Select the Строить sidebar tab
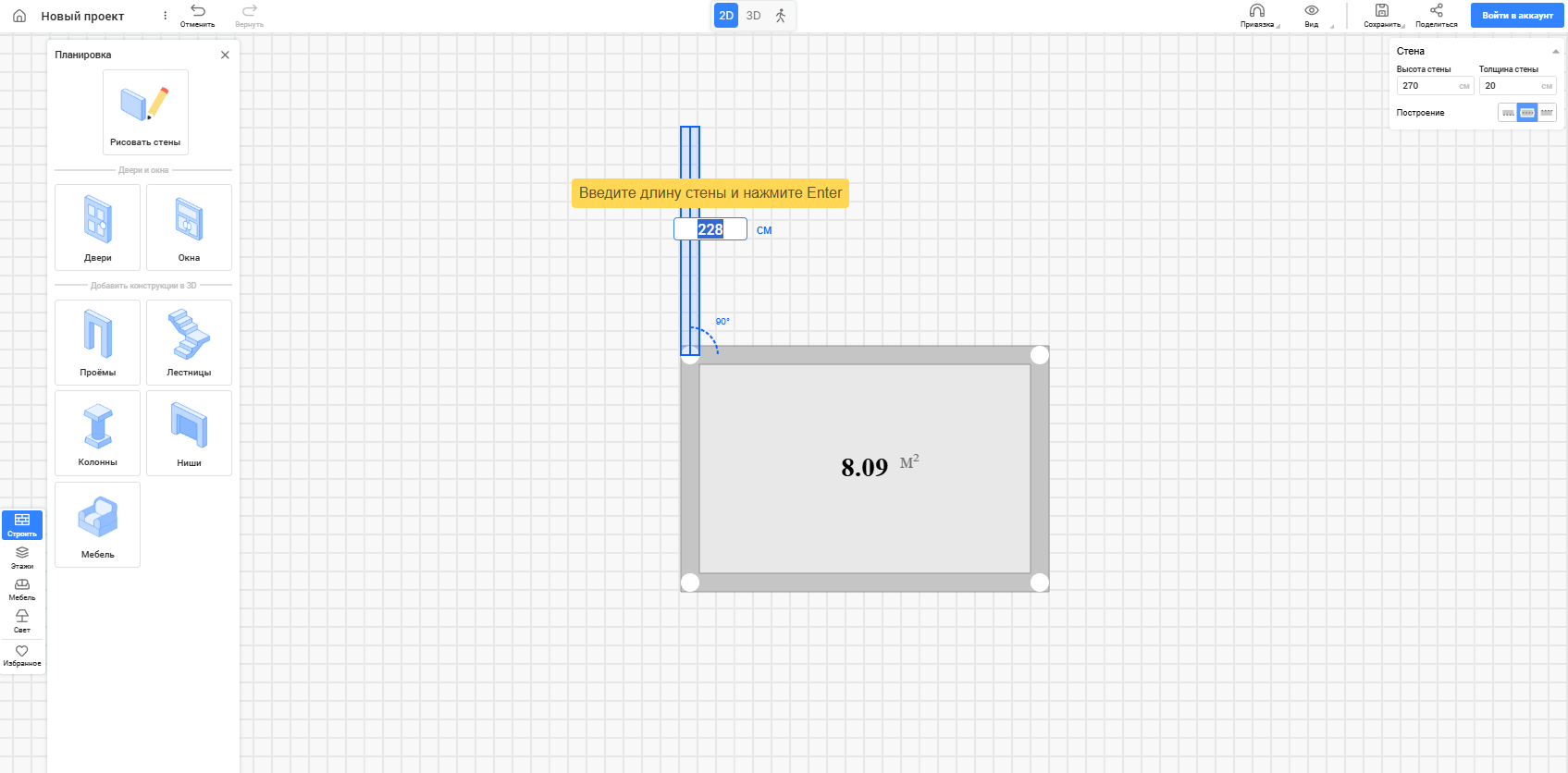Screen dimensions: 1568x773 click(x=22, y=525)
